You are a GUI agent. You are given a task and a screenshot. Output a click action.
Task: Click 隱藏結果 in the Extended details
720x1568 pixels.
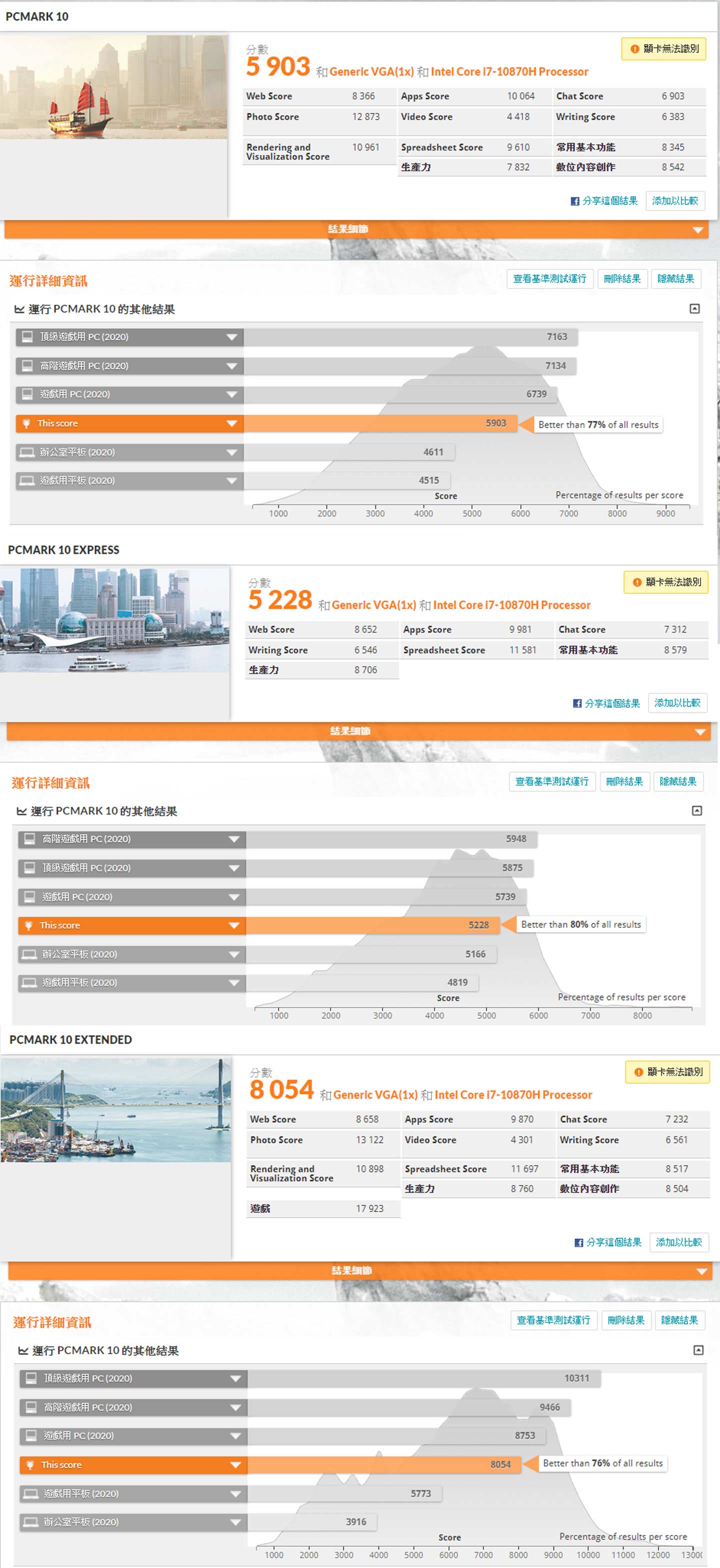[x=680, y=1320]
